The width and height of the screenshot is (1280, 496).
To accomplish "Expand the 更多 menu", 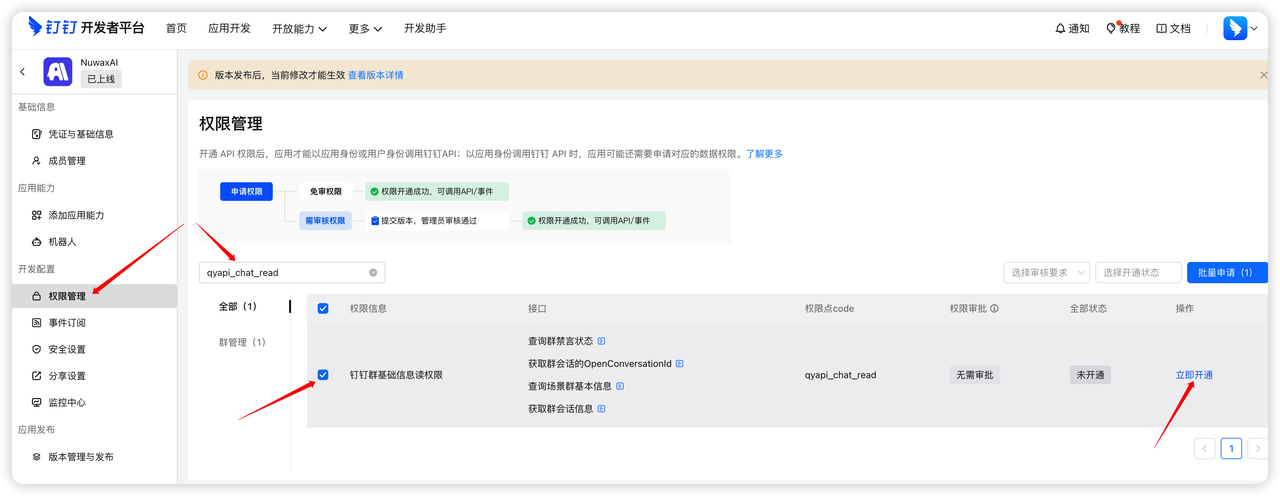I will [x=365, y=28].
